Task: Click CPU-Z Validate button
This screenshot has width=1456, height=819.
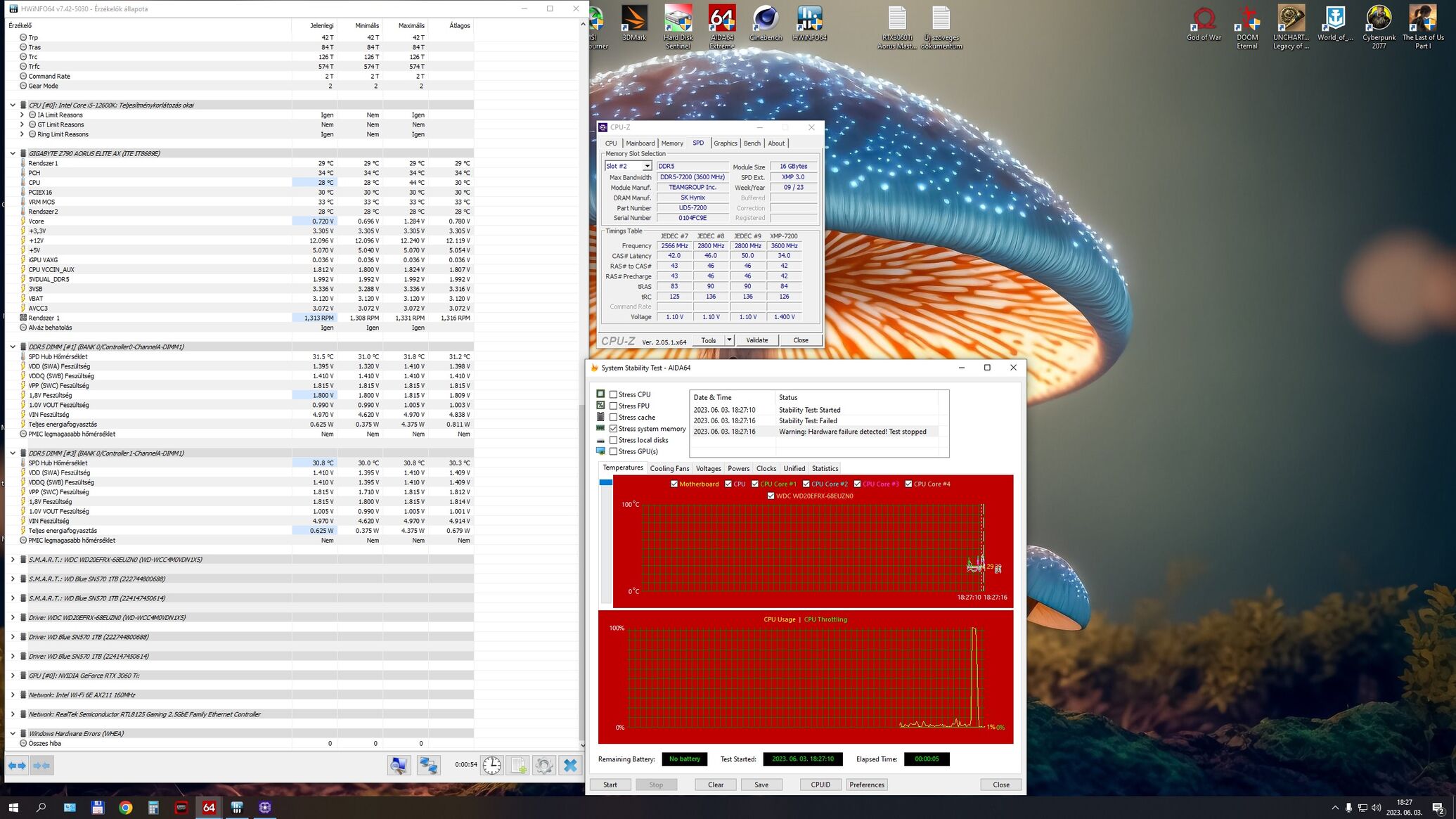Action: pyautogui.click(x=756, y=340)
